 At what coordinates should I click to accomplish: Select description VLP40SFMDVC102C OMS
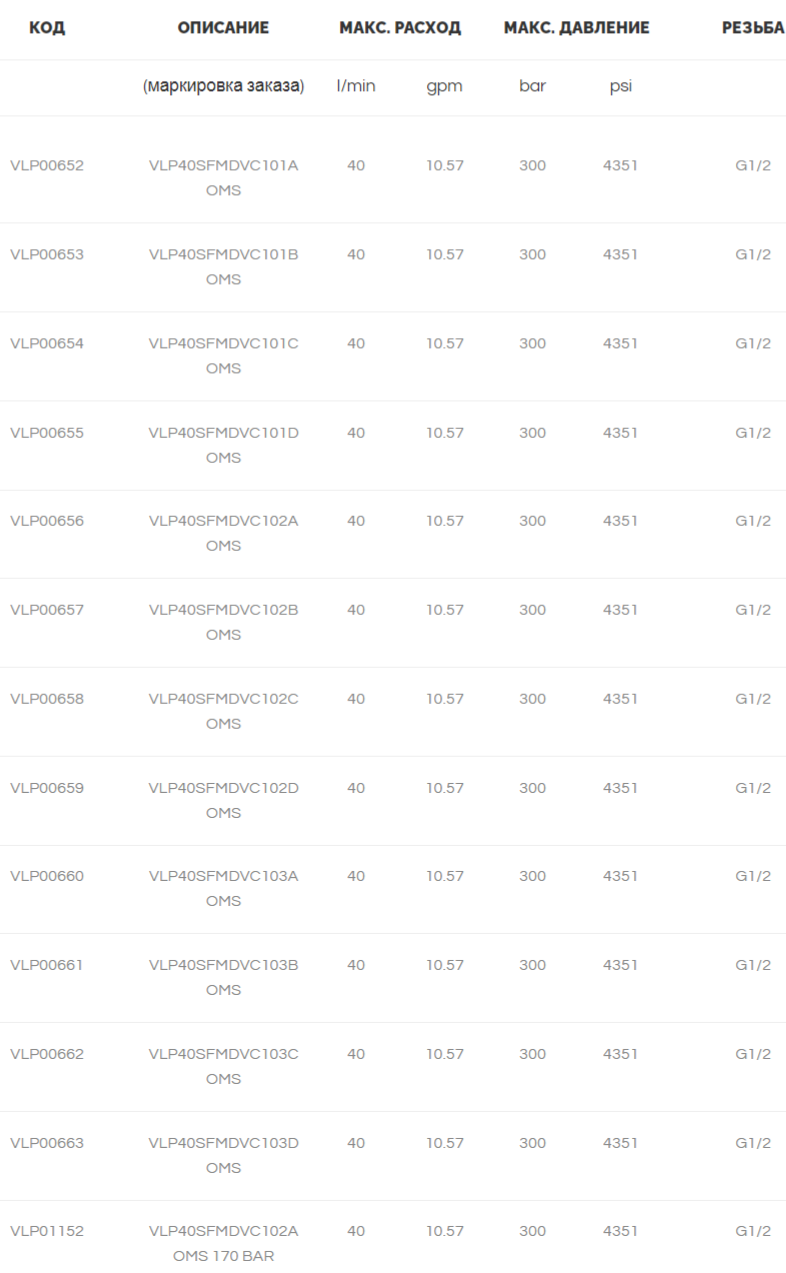pos(223,711)
